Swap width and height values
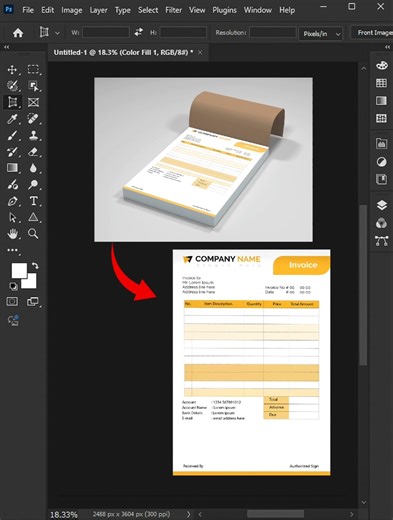The image size is (393, 520). [x=138, y=32]
